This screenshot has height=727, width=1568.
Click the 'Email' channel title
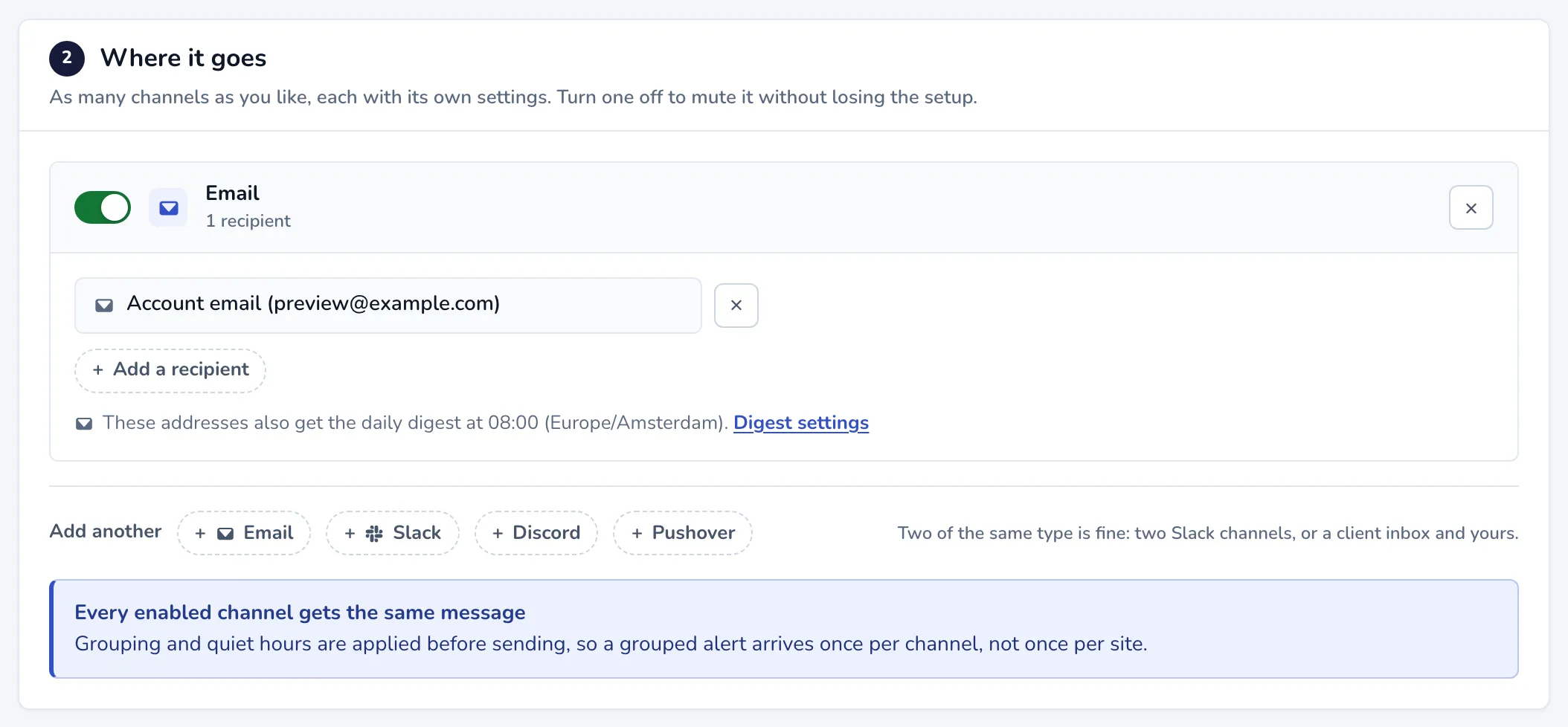point(232,193)
